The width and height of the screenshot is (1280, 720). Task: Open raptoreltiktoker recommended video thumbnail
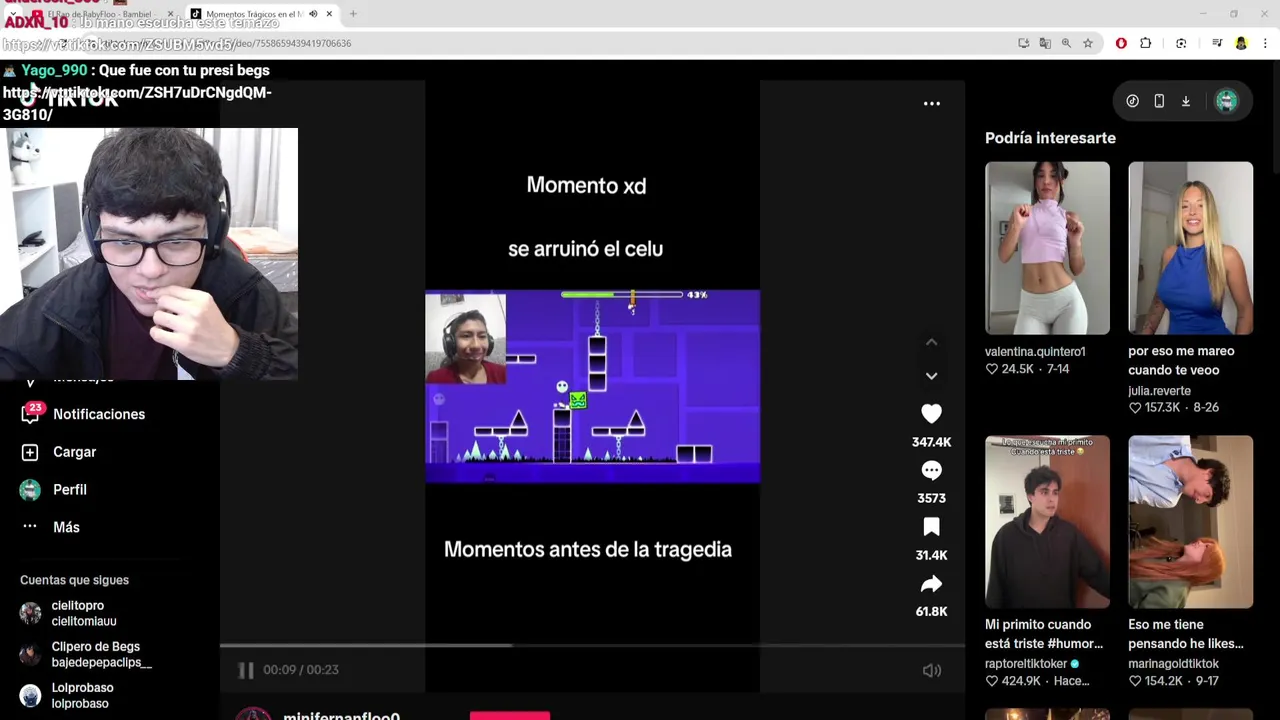(x=1047, y=521)
